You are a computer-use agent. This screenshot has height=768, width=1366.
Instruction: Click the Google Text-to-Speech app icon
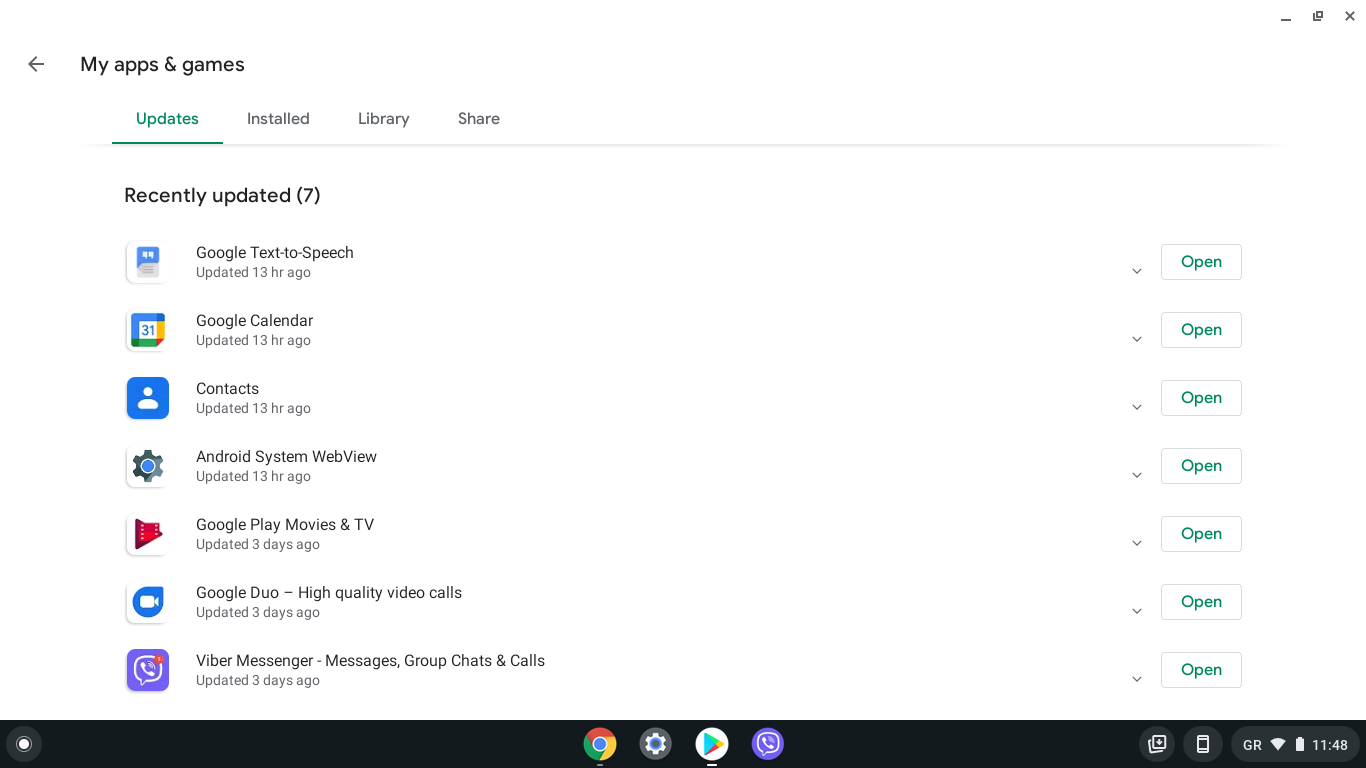(x=148, y=262)
